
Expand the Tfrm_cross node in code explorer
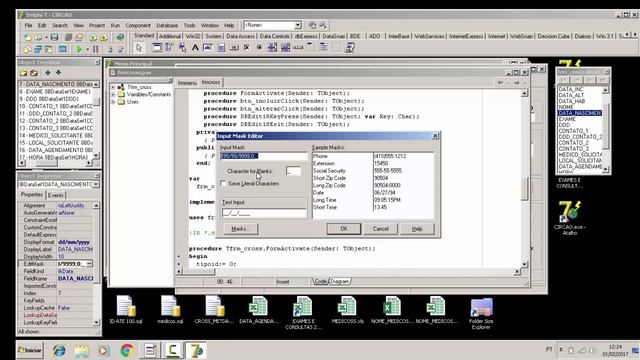[x=113, y=87]
